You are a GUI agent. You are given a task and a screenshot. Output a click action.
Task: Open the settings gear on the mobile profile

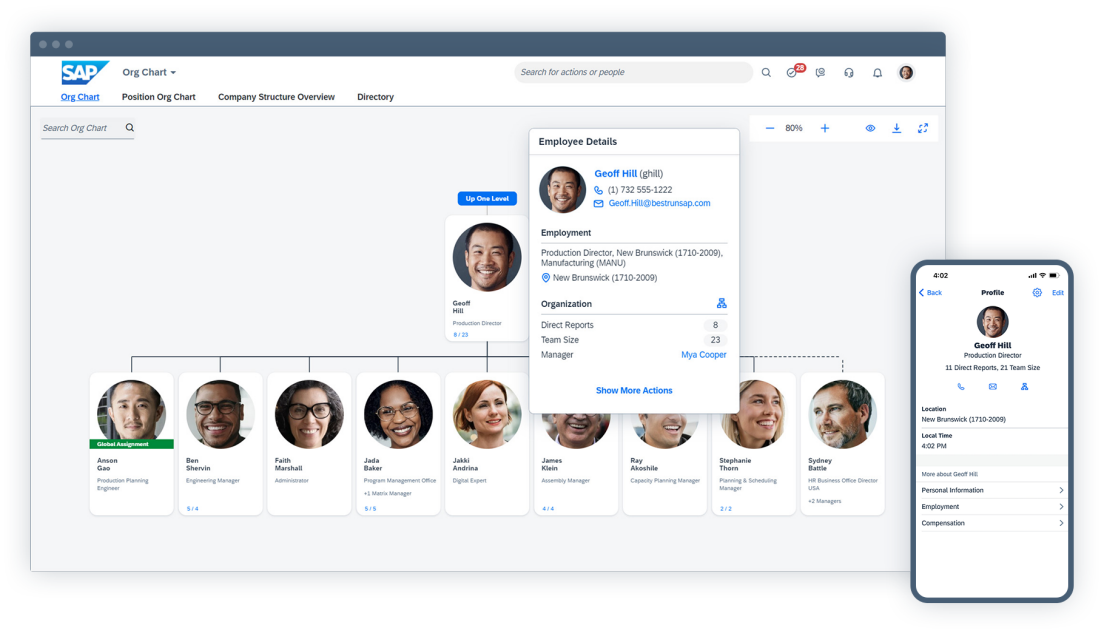(x=1037, y=293)
